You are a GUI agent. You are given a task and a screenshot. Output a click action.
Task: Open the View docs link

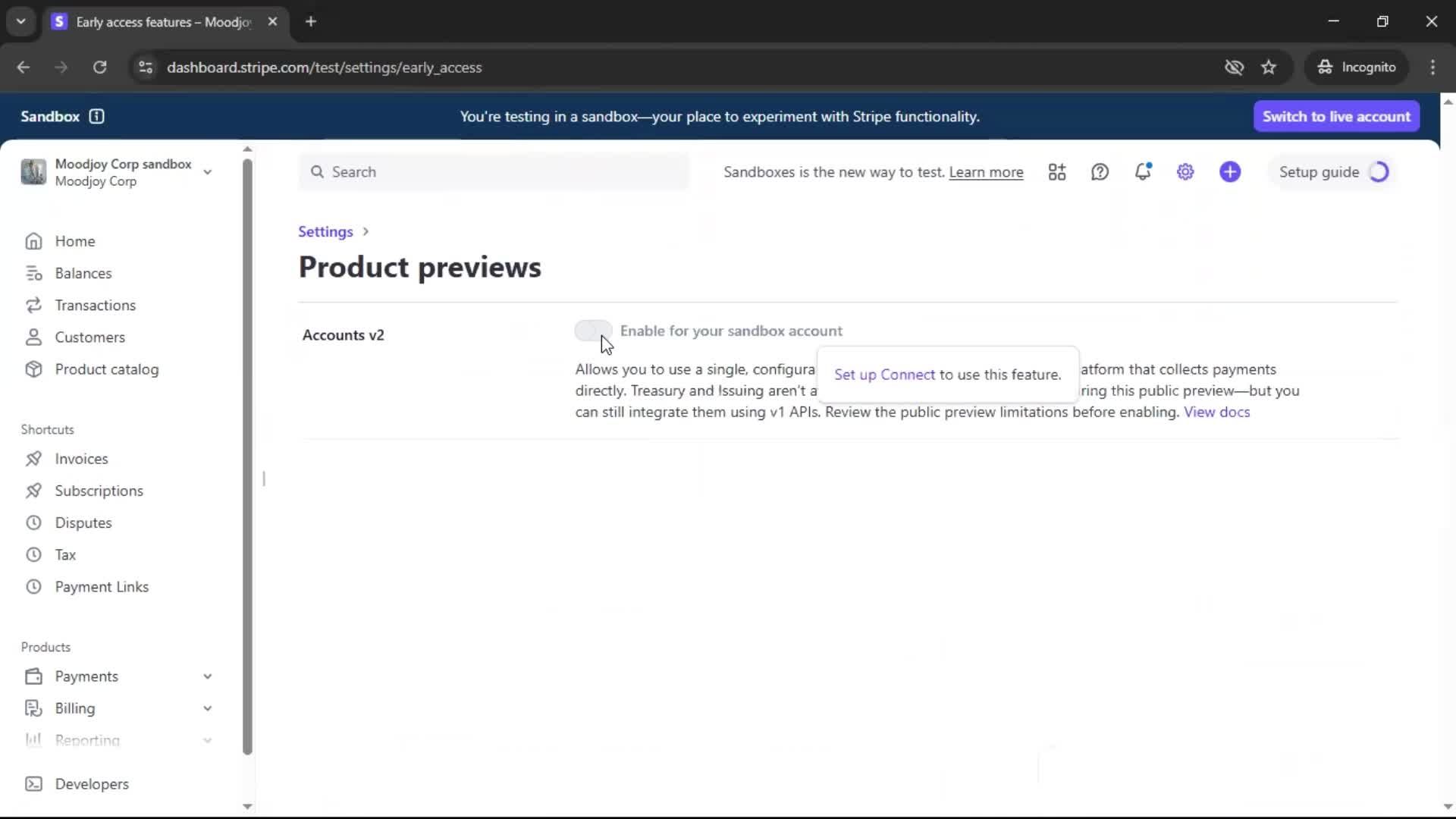click(1216, 412)
